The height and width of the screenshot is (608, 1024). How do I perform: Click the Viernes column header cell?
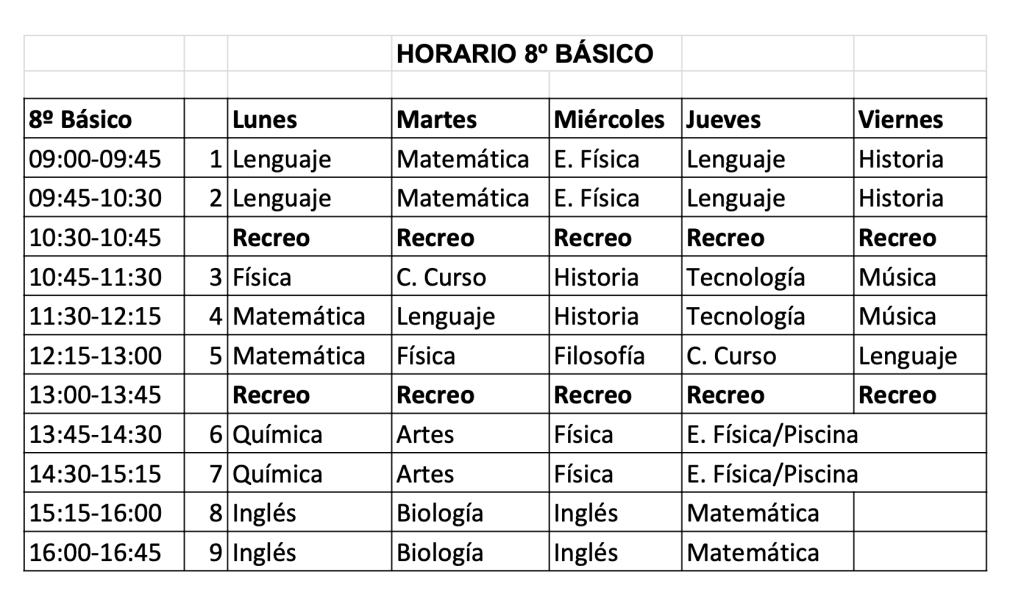pyautogui.click(x=919, y=120)
